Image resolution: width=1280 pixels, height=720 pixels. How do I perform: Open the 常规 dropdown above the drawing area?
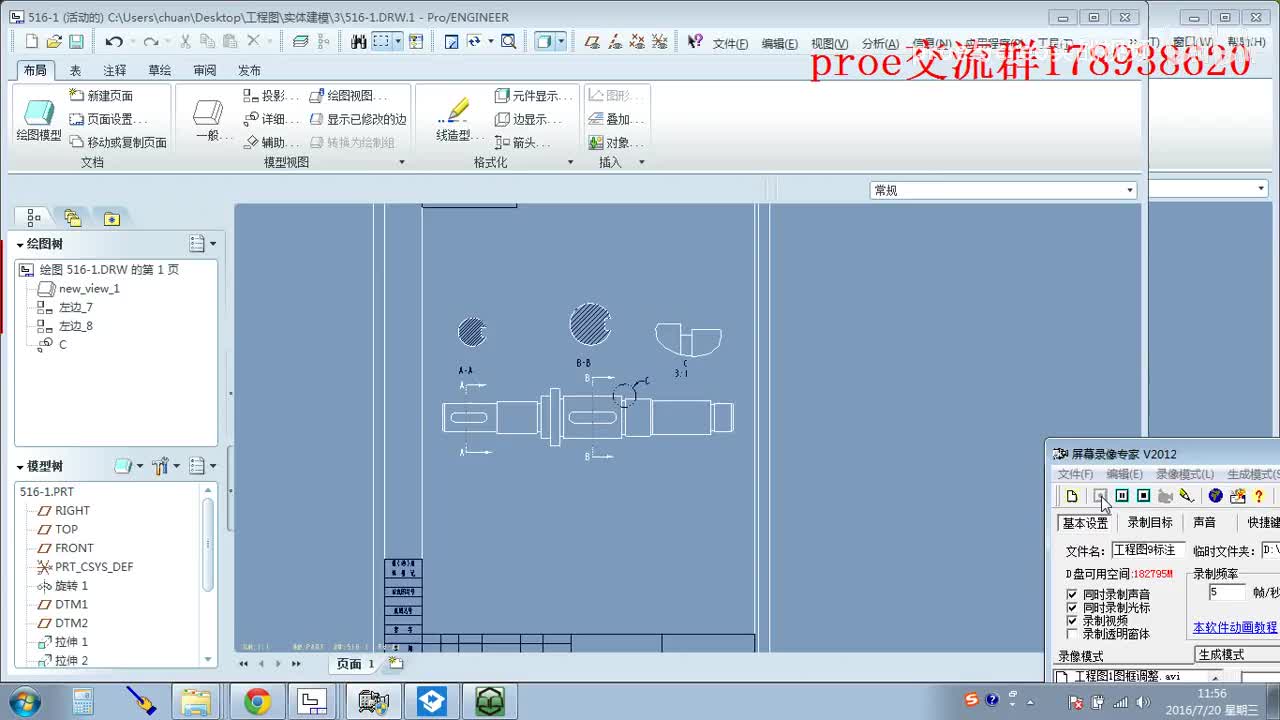point(1004,190)
